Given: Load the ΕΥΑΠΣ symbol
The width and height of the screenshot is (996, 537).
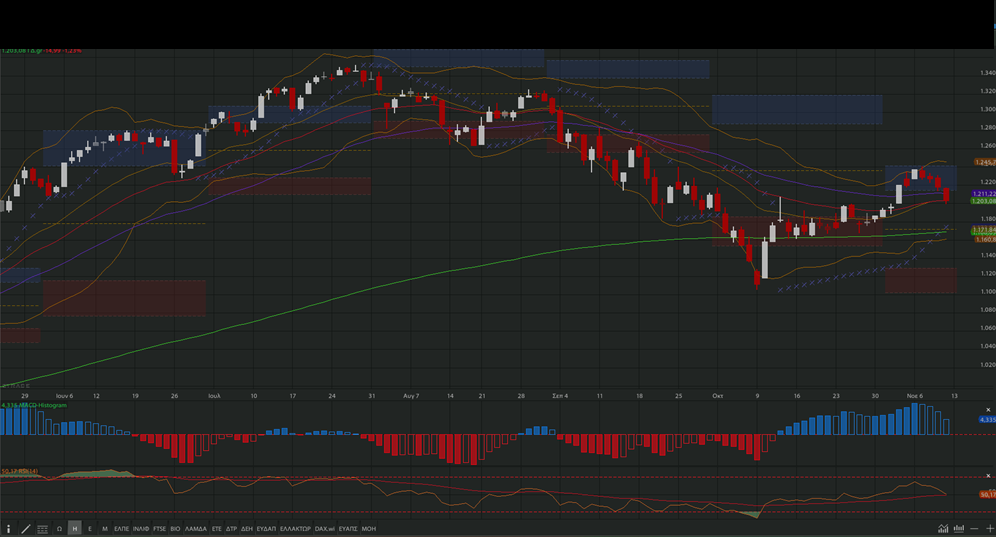Looking at the screenshot, I should coord(348,529).
